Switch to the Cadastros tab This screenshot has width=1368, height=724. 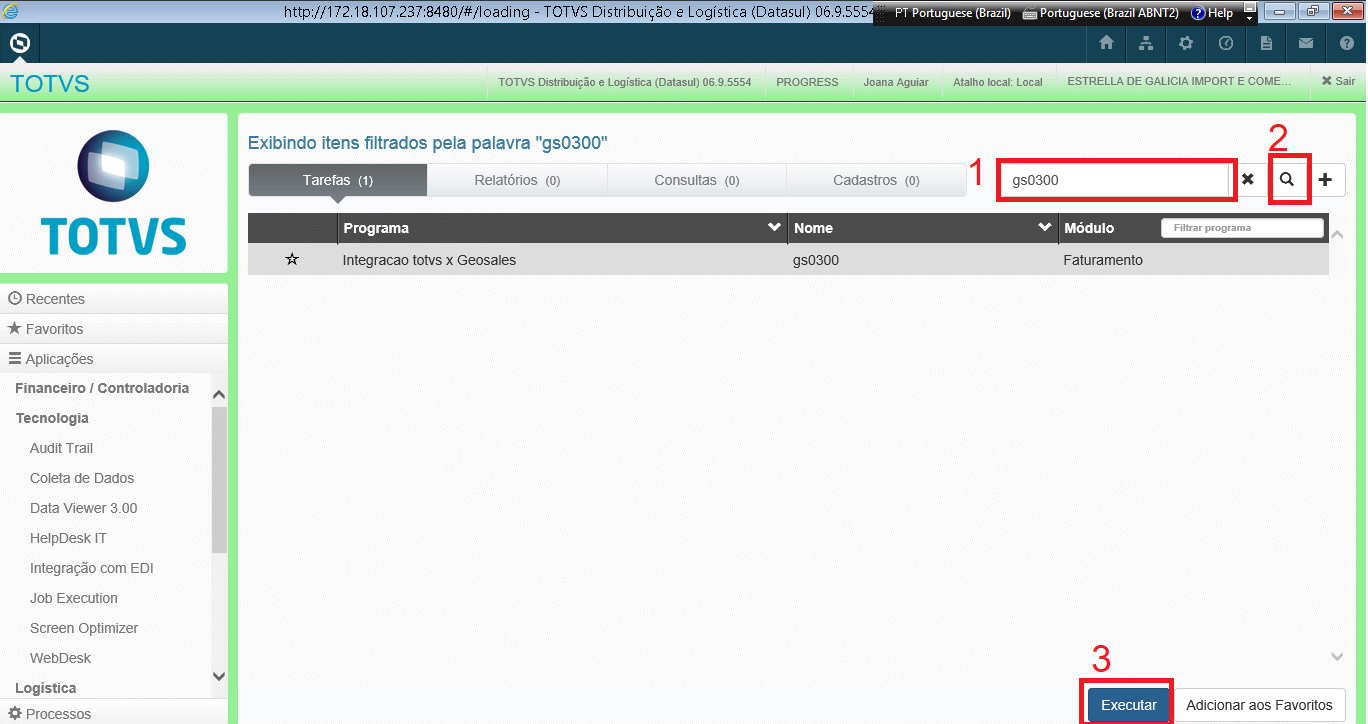(876, 180)
